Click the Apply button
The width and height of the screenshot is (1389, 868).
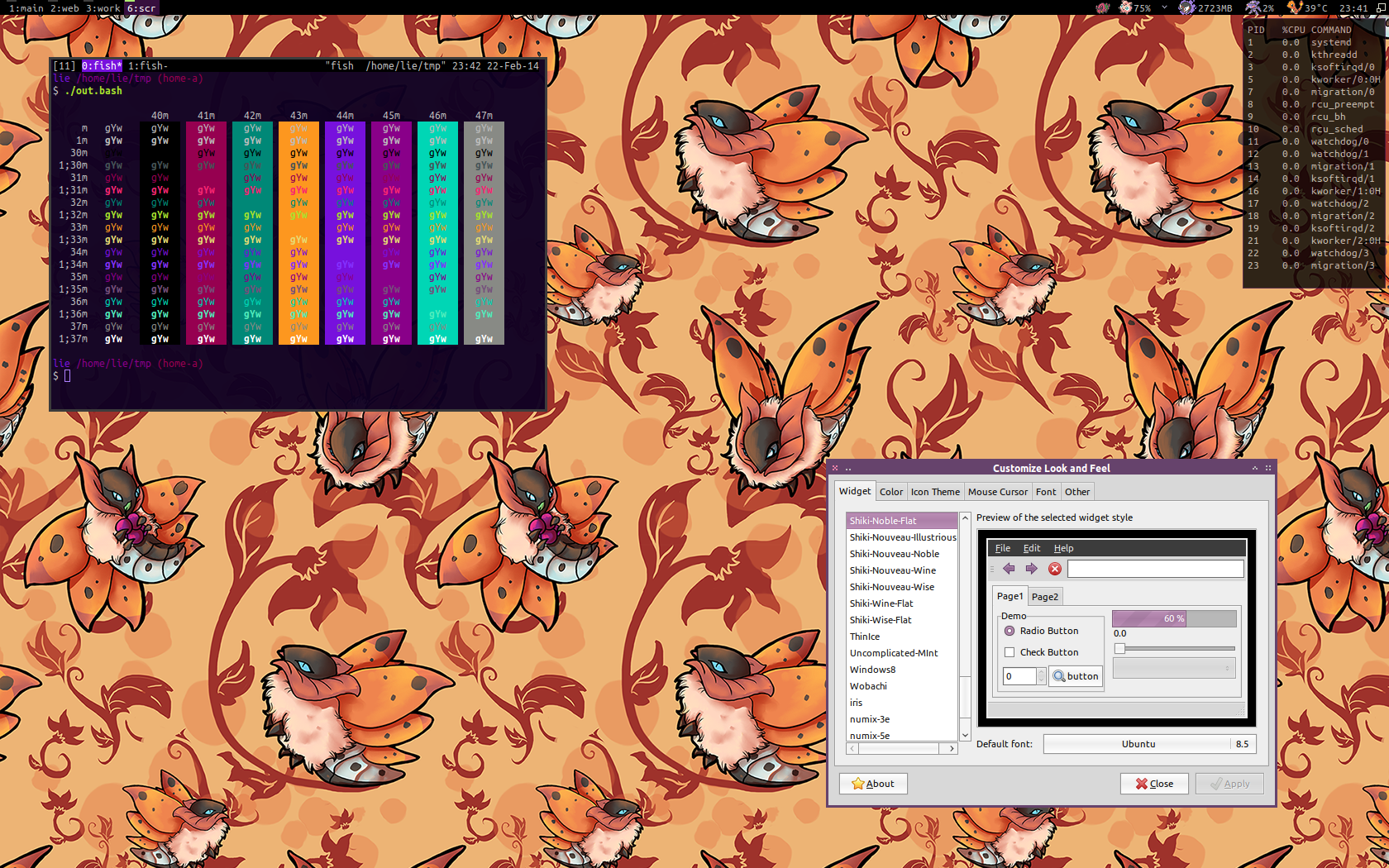coord(1229,784)
